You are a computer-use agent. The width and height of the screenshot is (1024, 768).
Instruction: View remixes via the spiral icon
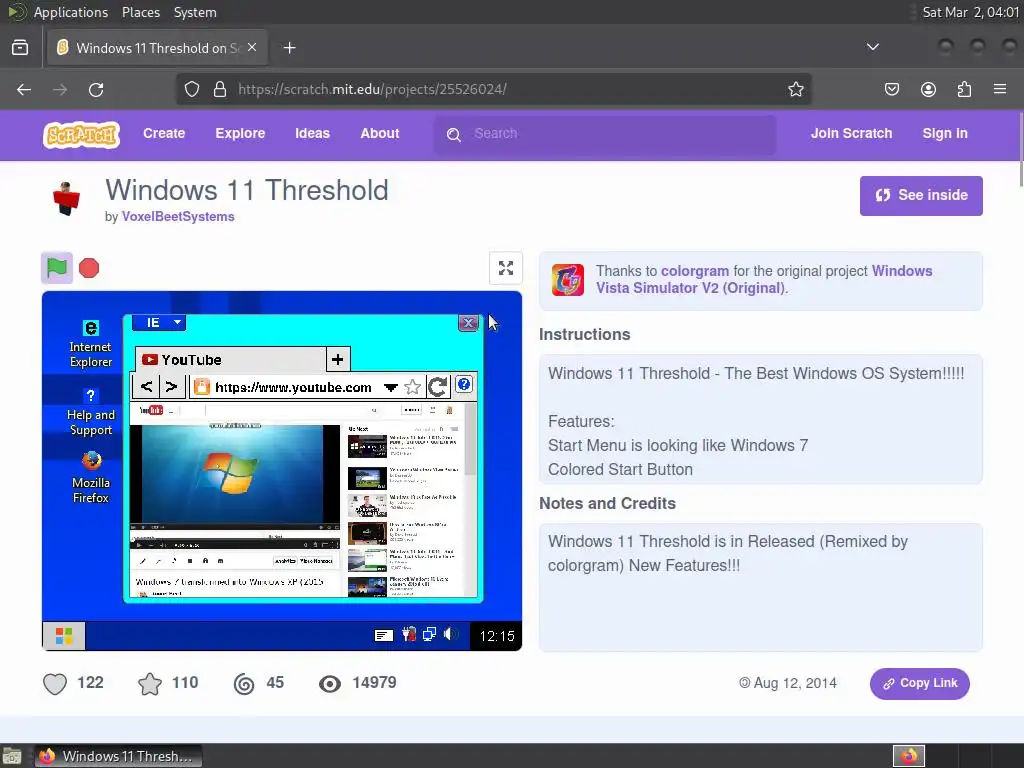click(244, 684)
